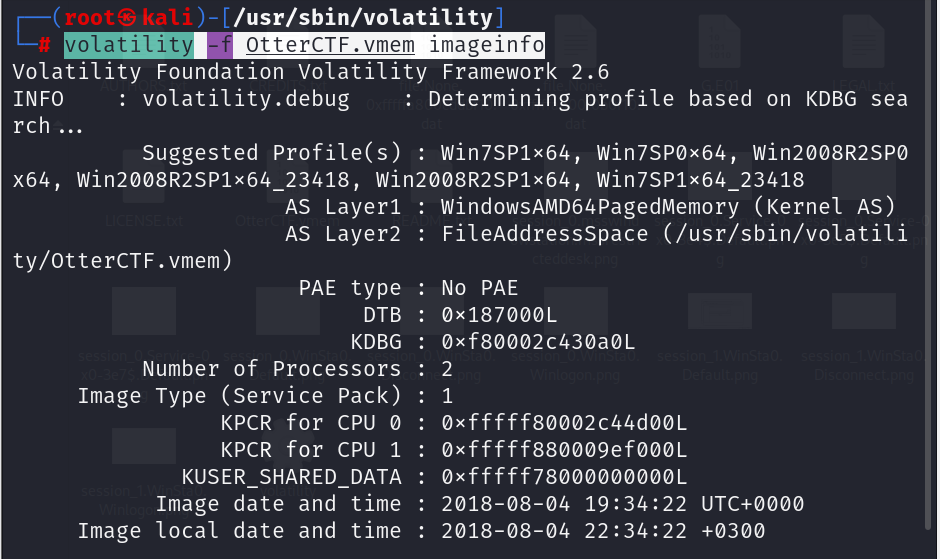
Task: Click the KUSER_SHARED_DATA address value
Action: (x=565, y=477)
